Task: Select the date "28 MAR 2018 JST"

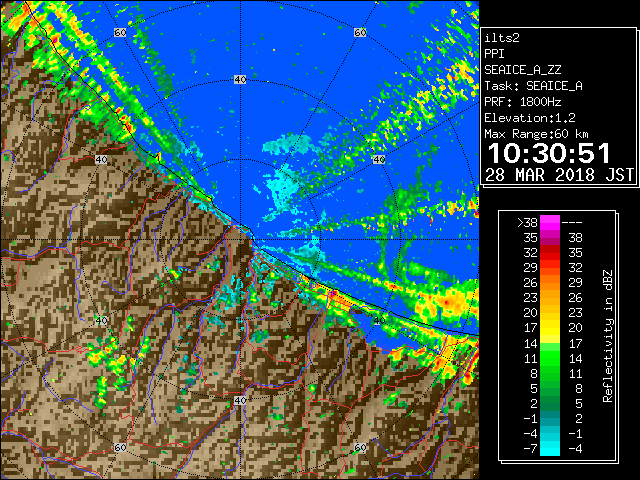Action: point(559,175)
